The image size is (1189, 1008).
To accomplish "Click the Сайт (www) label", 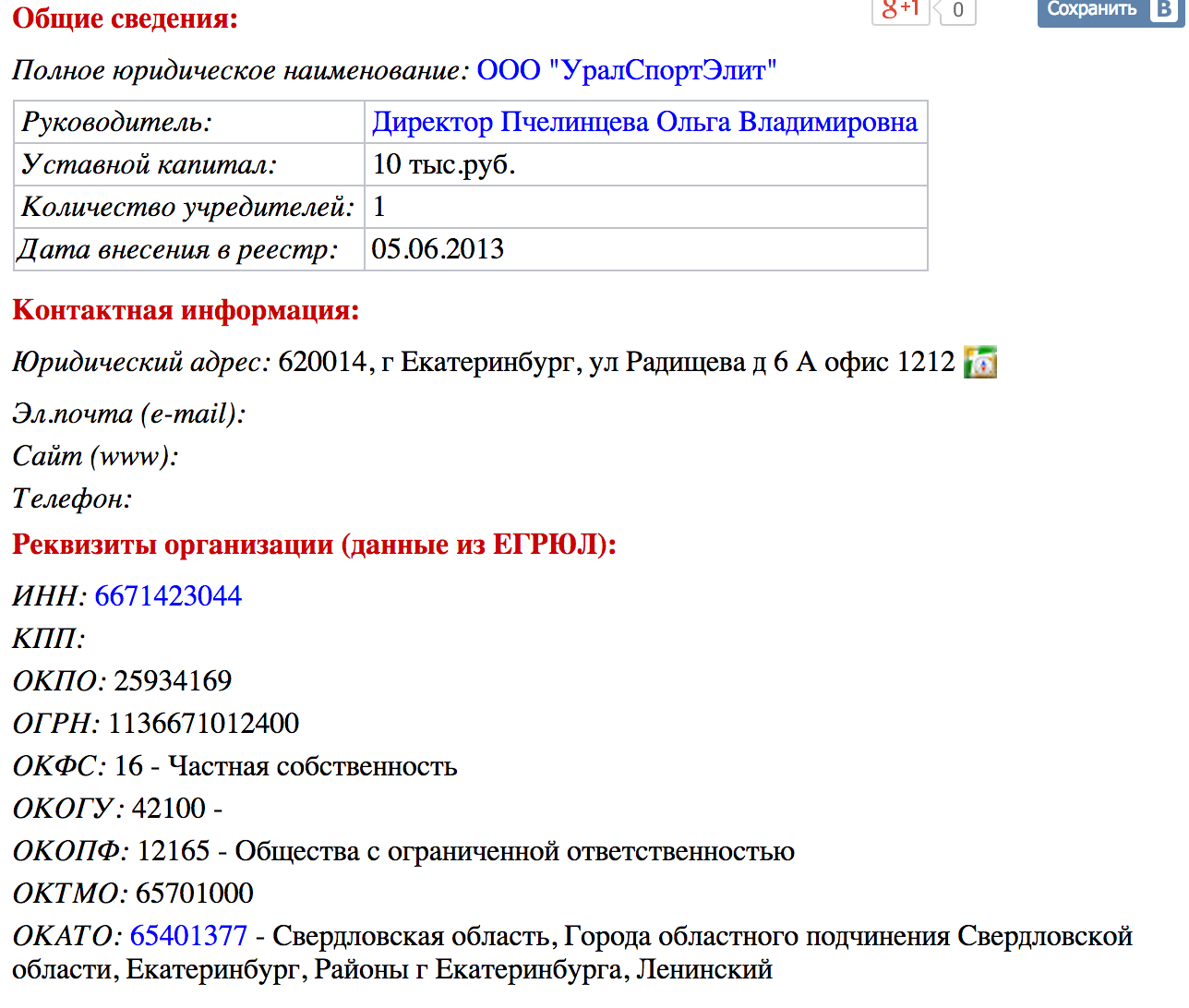I will pos(95,456).
